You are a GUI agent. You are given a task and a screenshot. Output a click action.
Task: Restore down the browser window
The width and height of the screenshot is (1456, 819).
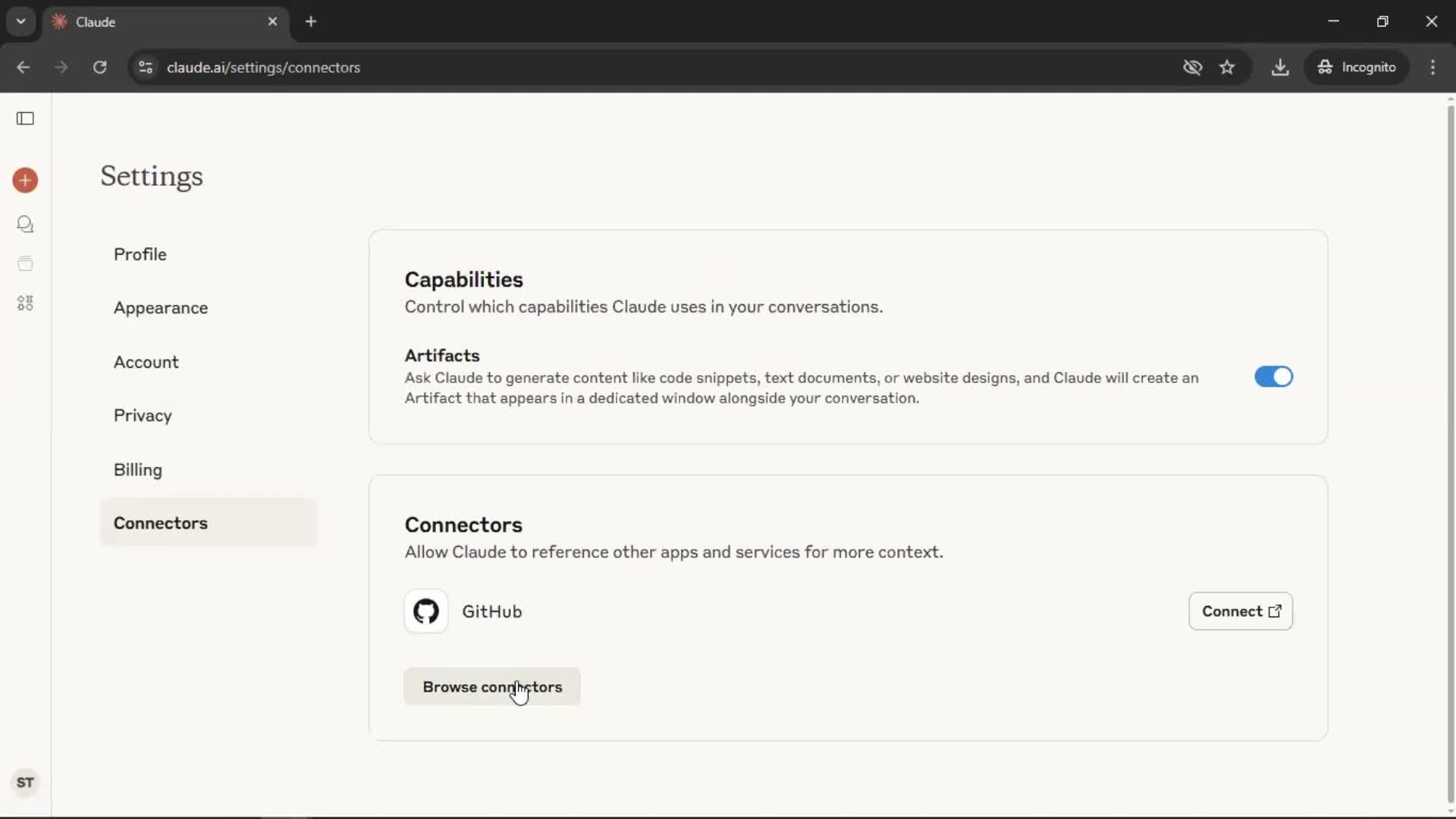pyautogui.click(x=1382, y=21)
